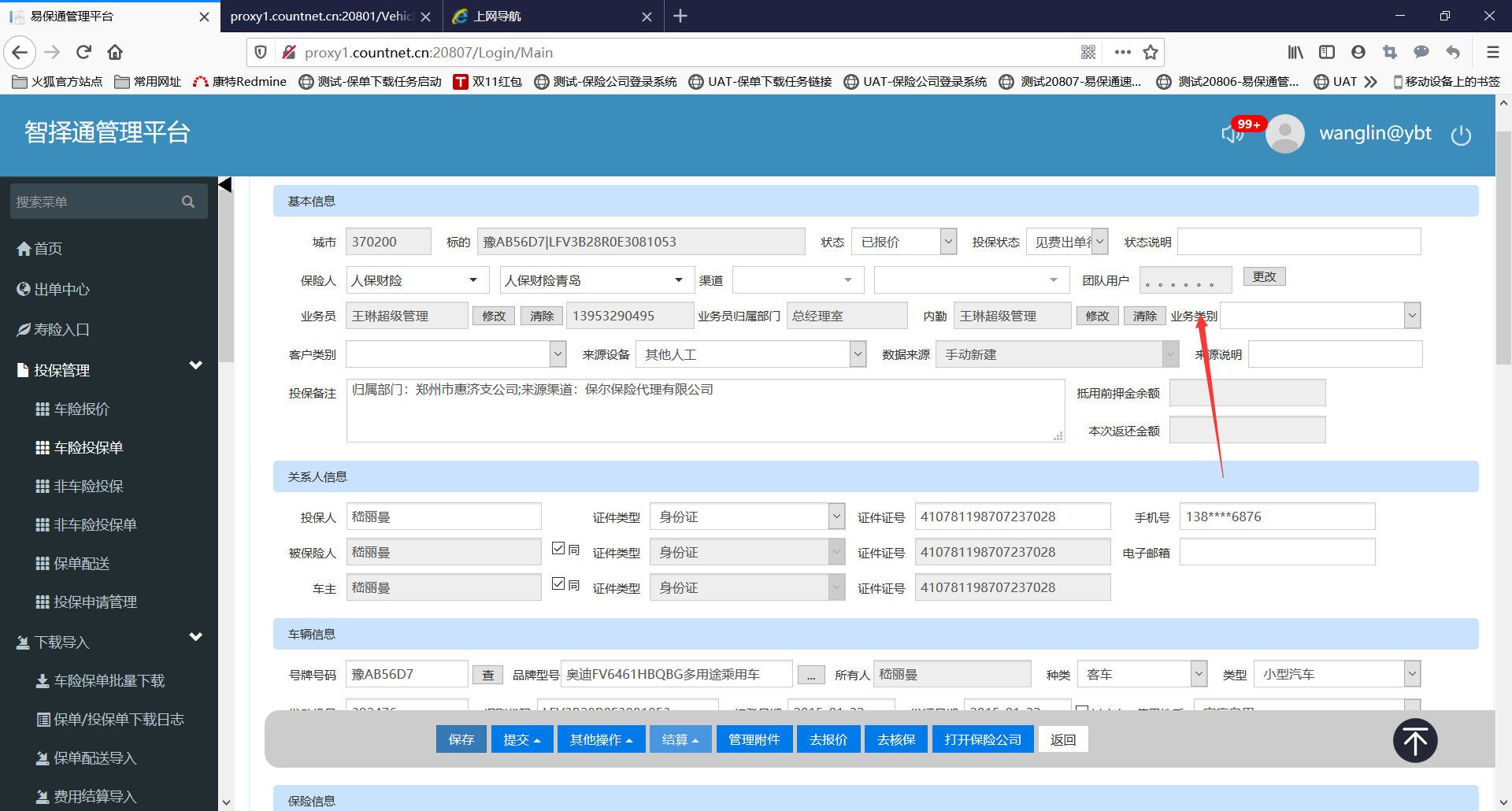This screenshot has width=1512, height=811.
Task: Open notifications speaker icon with 99+ badge
Action: coord(1232,133)
